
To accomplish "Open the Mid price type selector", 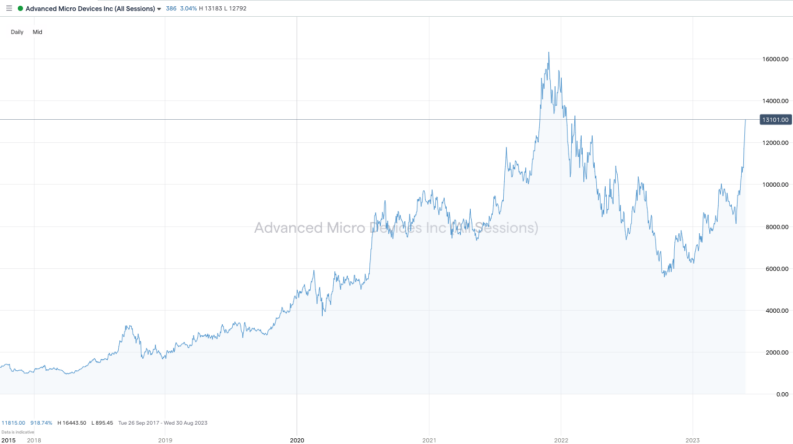I will [38, 32].
